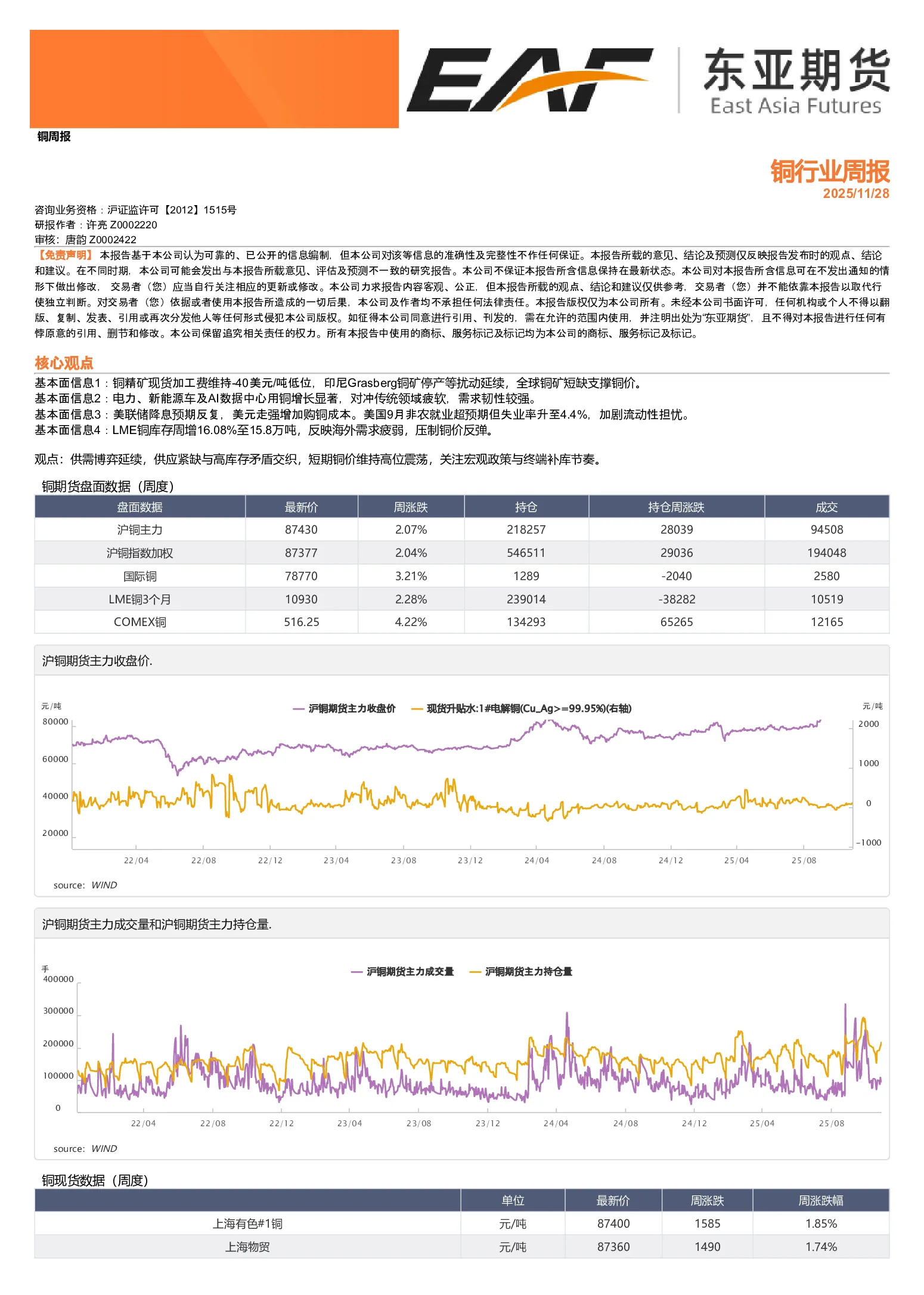
Task: Click the 沪铜主力 row label
Action: tap(140, 530)
